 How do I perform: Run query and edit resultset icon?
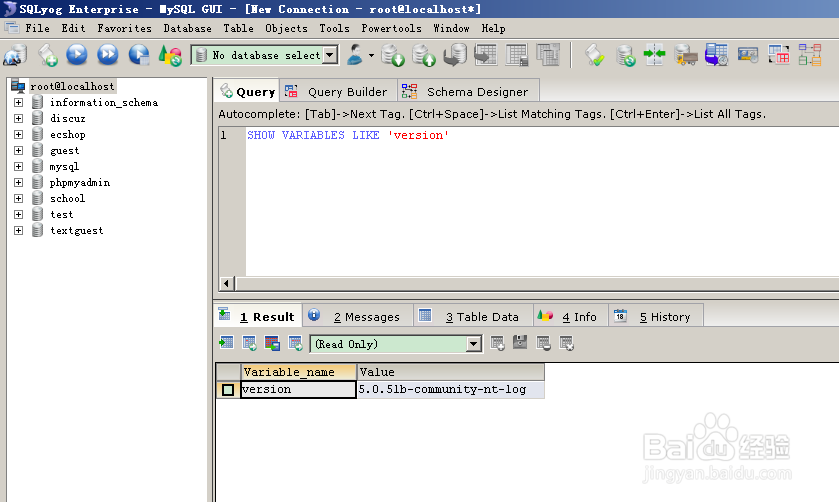[139, 55]
